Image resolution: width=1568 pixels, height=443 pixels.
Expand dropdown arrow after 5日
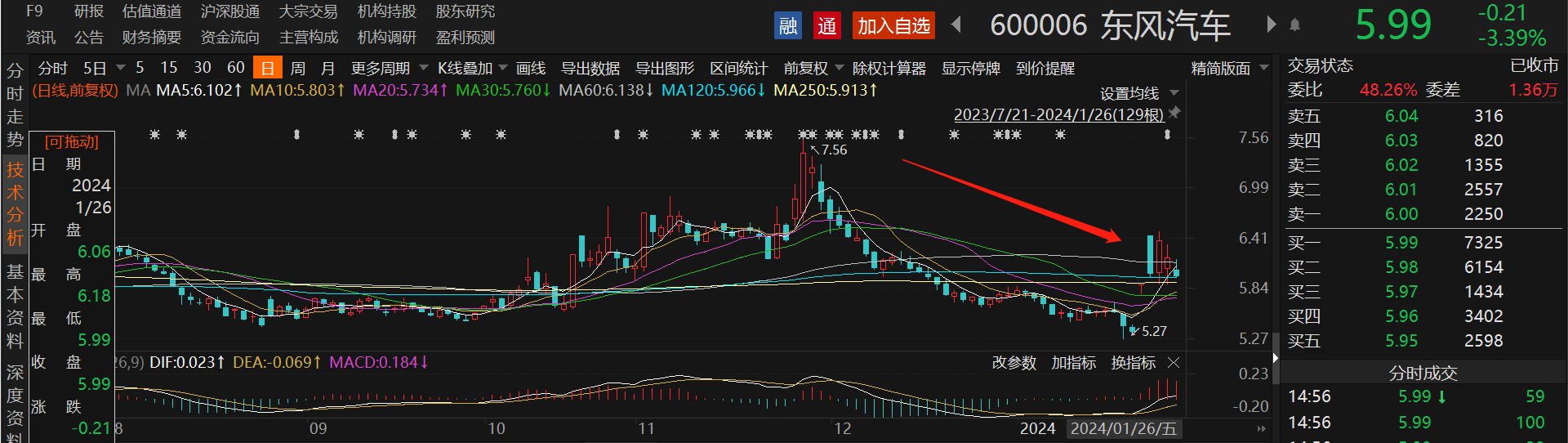(121, 67)
